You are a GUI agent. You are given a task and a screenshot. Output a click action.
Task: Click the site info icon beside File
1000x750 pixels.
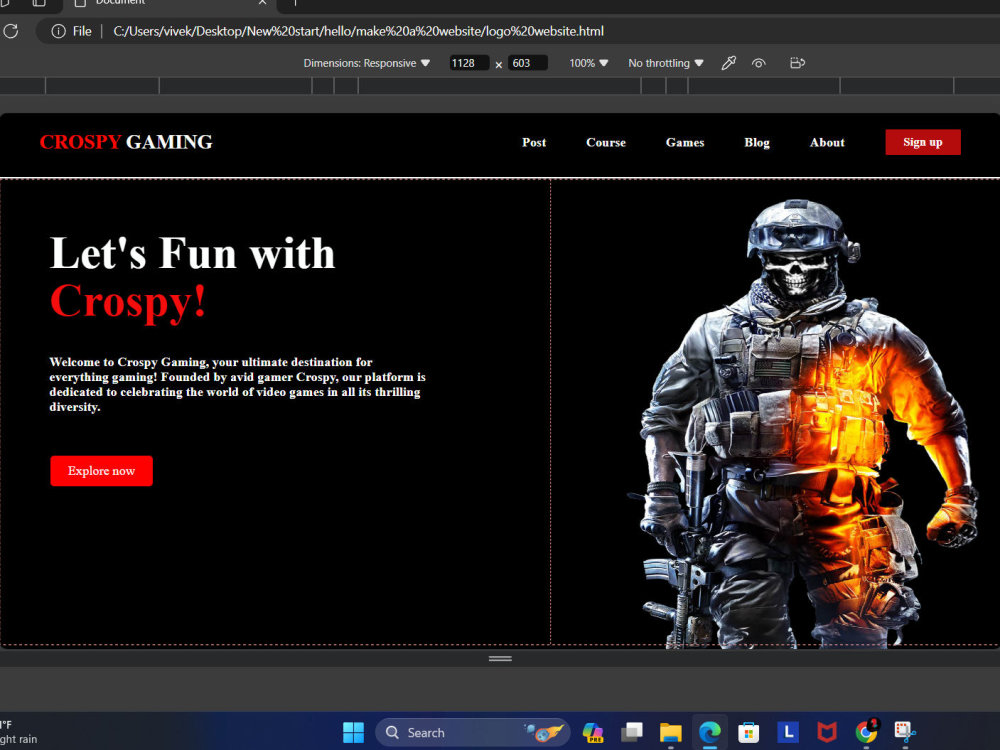(58, 31)
